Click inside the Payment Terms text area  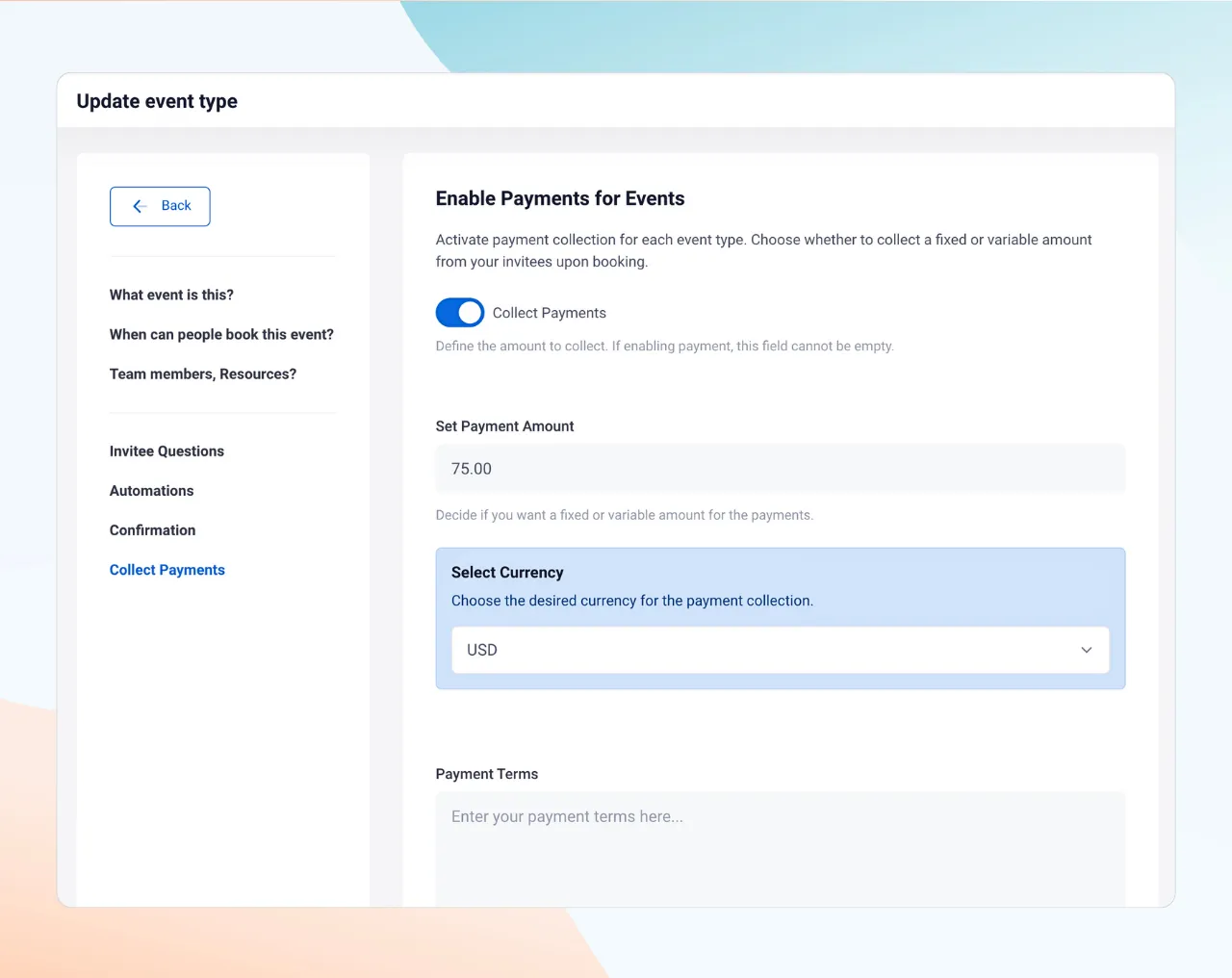click(x=781, y=848)
